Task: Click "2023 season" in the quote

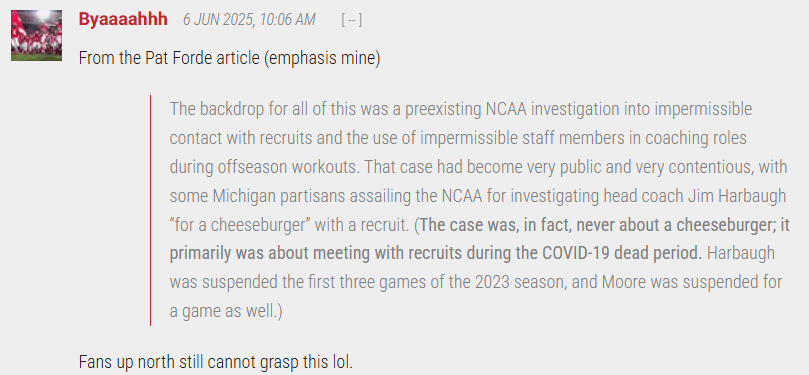Action: (521, 283)
